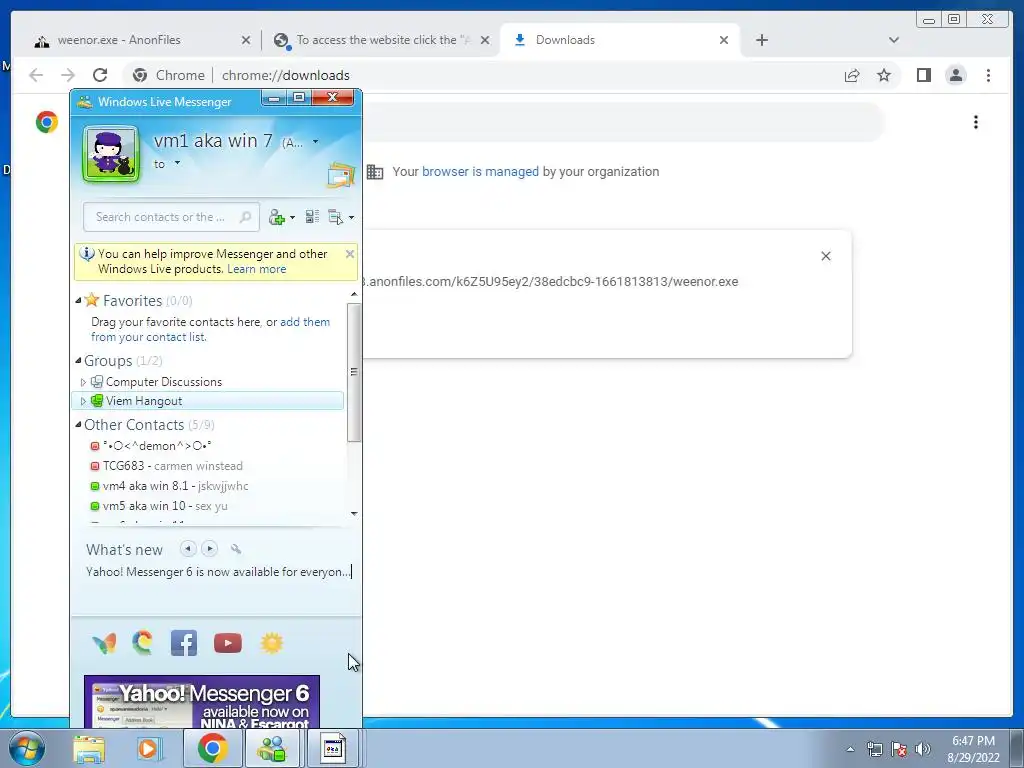
Task: Open the personal message dropdown arrow
Action: [x=177, y=163]
